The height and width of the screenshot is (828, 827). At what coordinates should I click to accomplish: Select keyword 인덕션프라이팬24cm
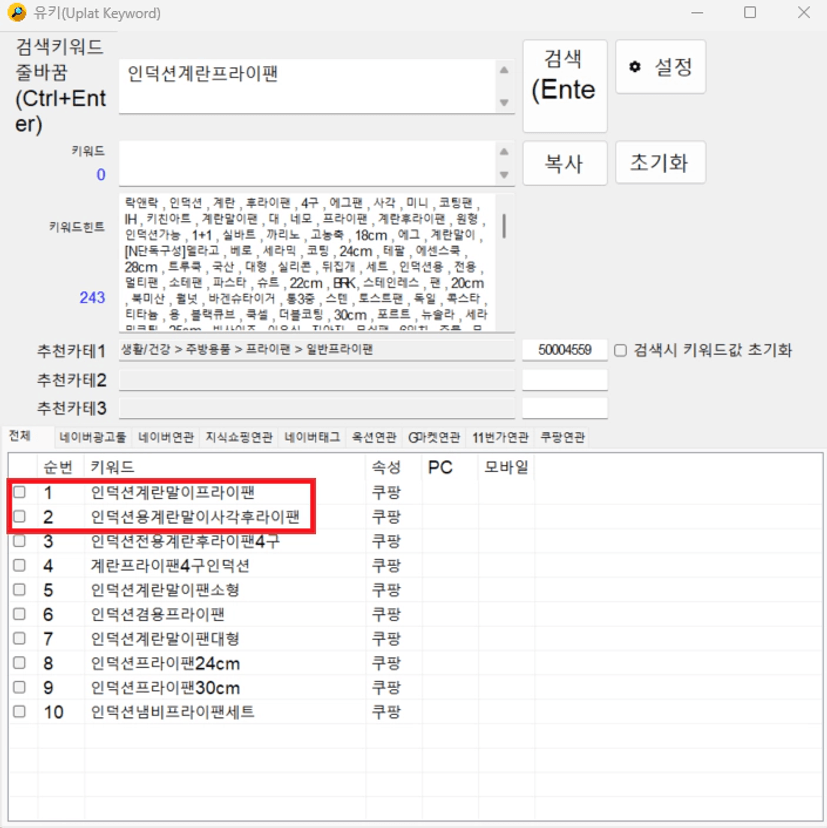coord(165,663)
